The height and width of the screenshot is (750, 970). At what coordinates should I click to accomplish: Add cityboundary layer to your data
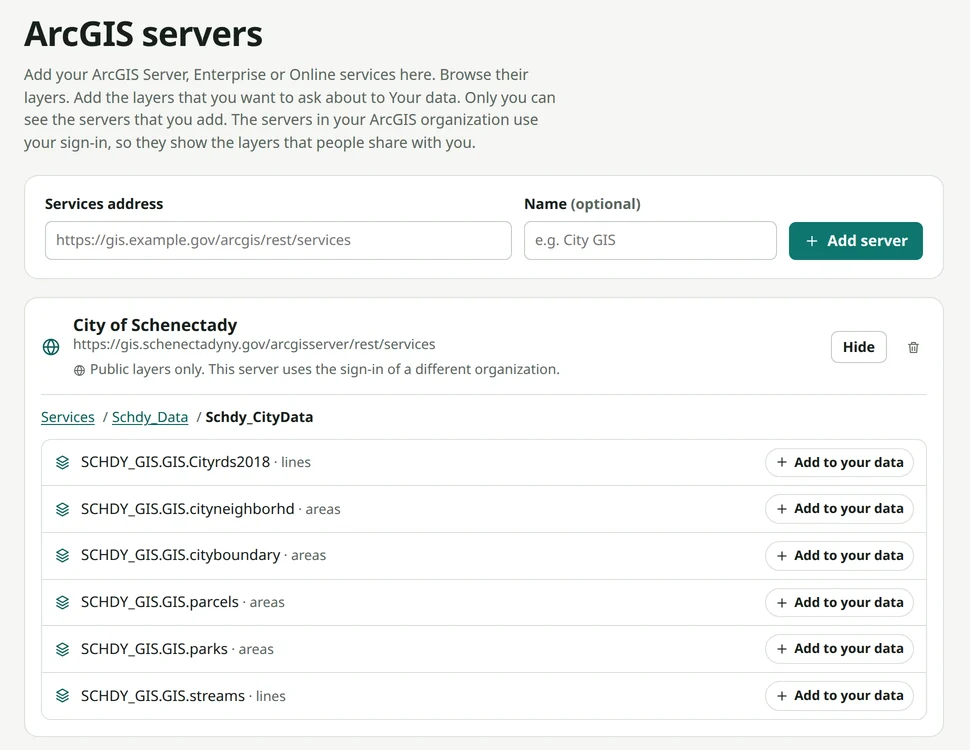839,556
